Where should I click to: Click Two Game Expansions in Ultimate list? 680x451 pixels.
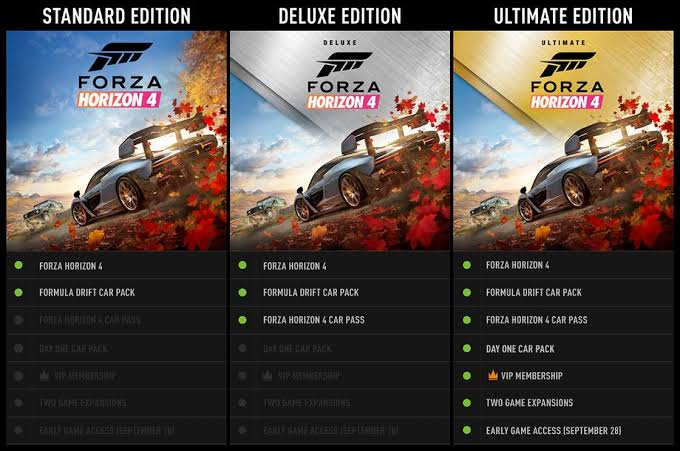point(530,403)
